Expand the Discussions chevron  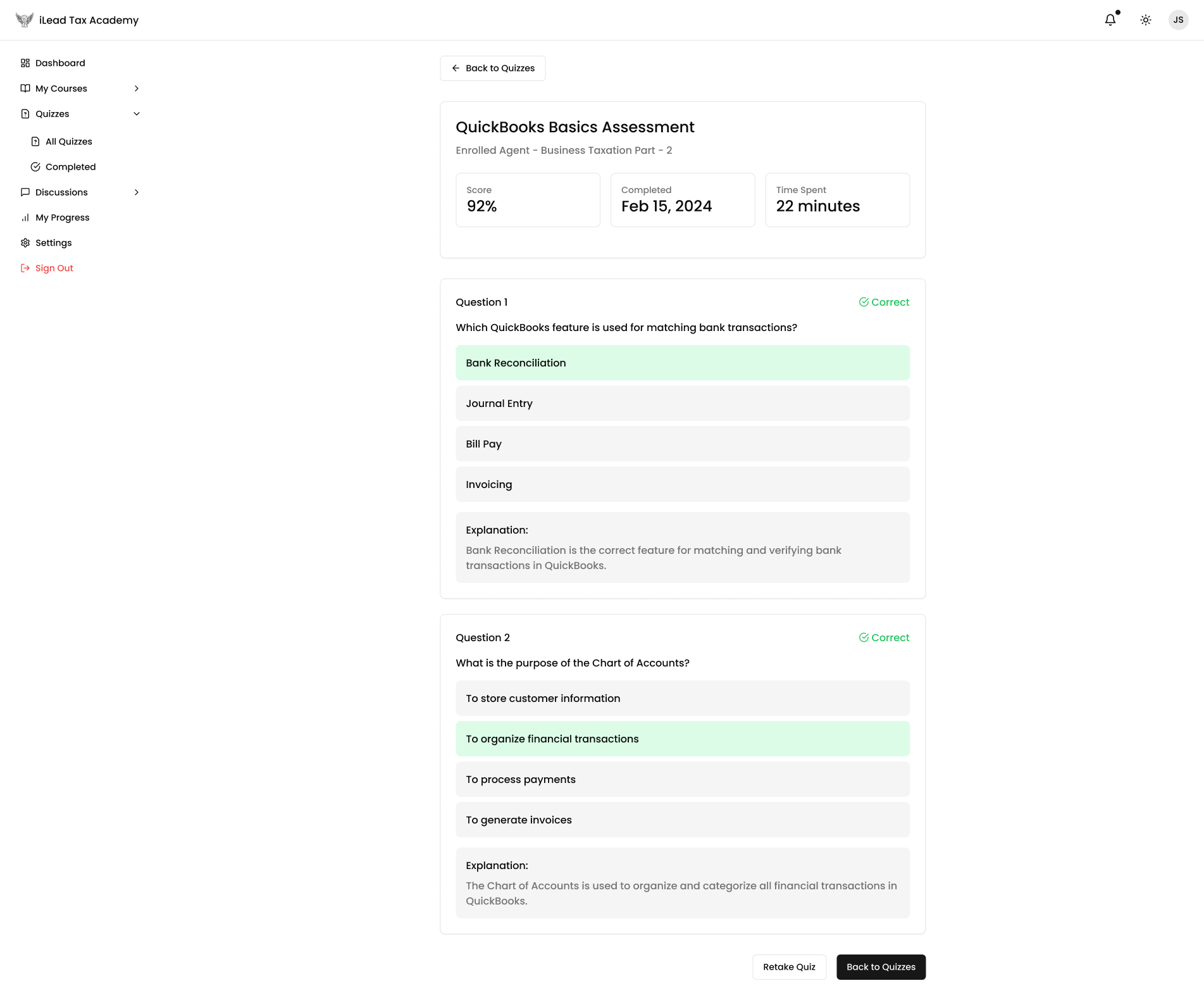click(137, 192)
